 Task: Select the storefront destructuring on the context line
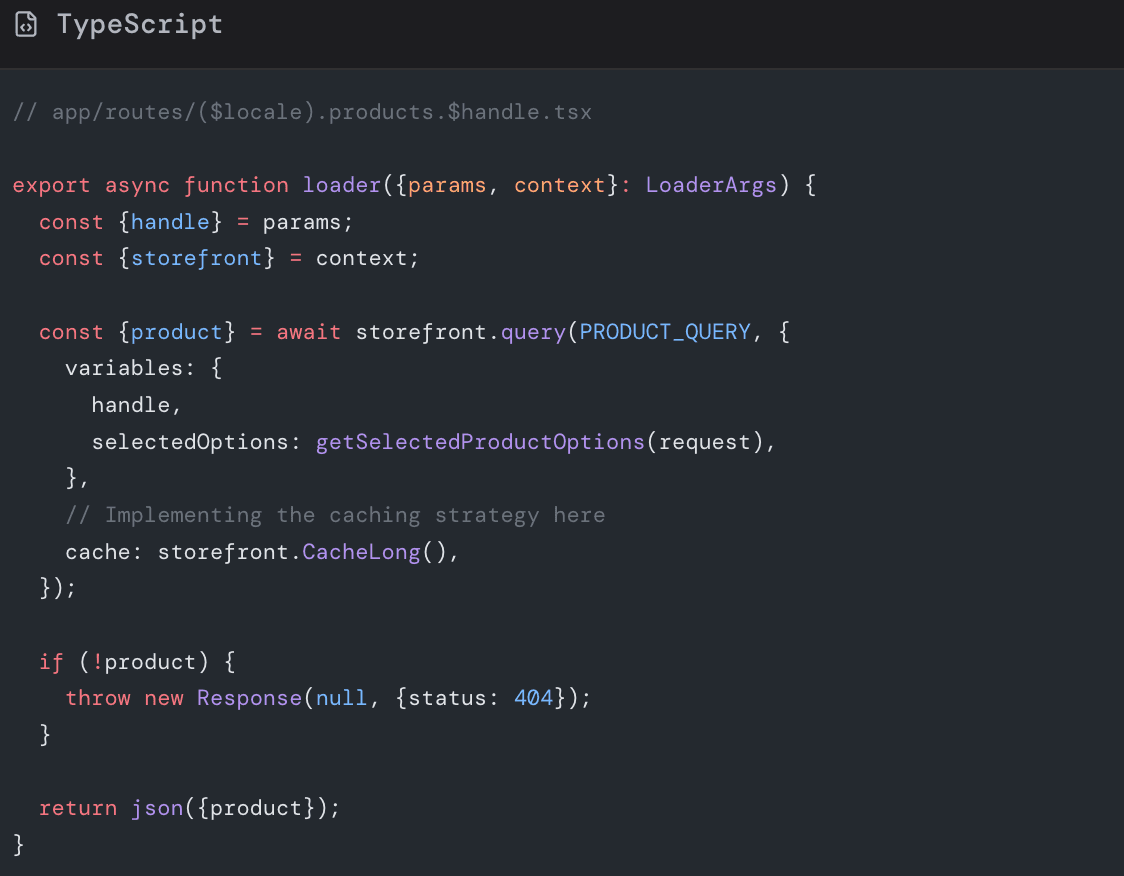click(196, 257)
